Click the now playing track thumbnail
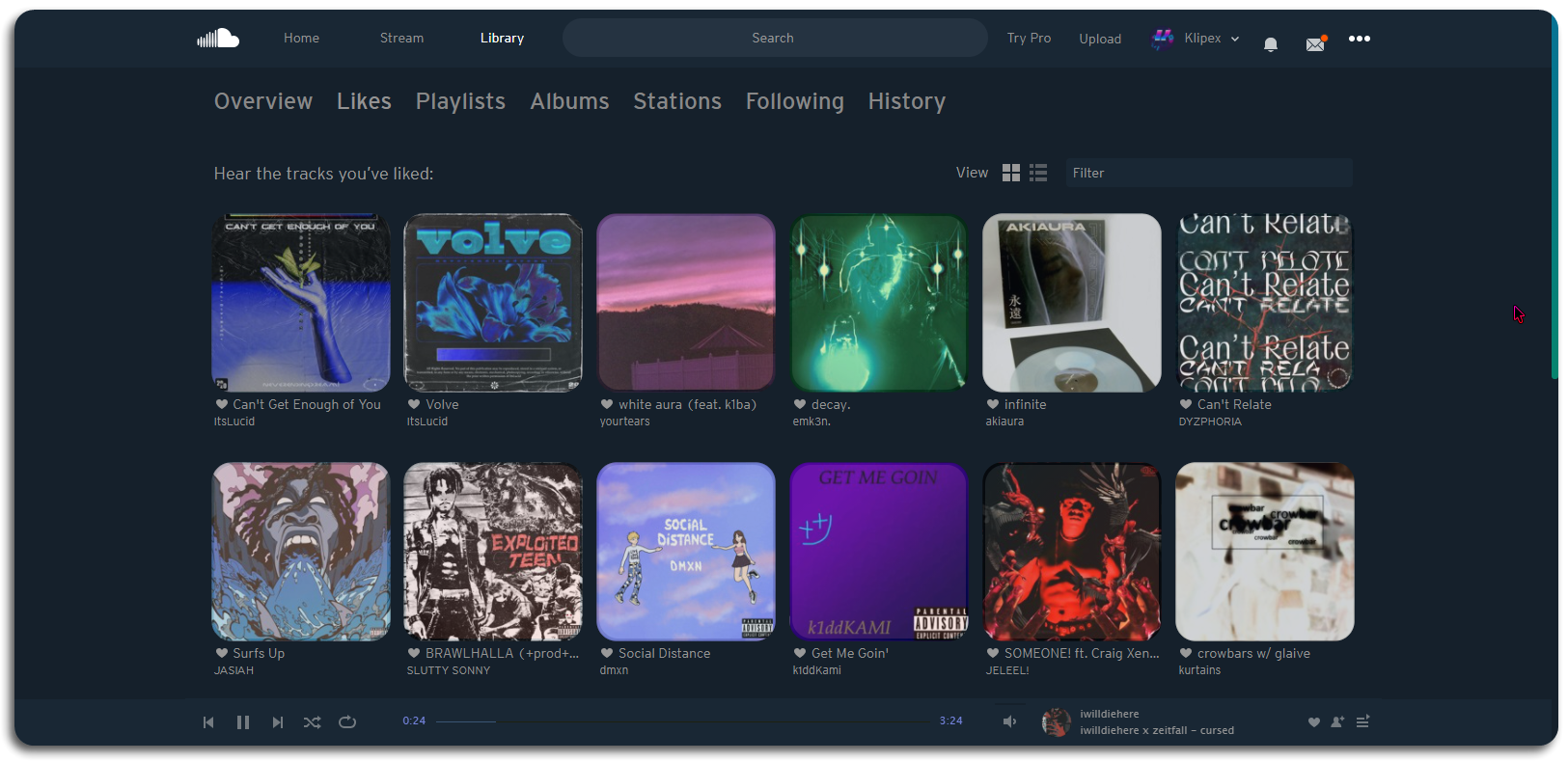The width and height of the screenshot is (1568, 761). (1057, 722)
